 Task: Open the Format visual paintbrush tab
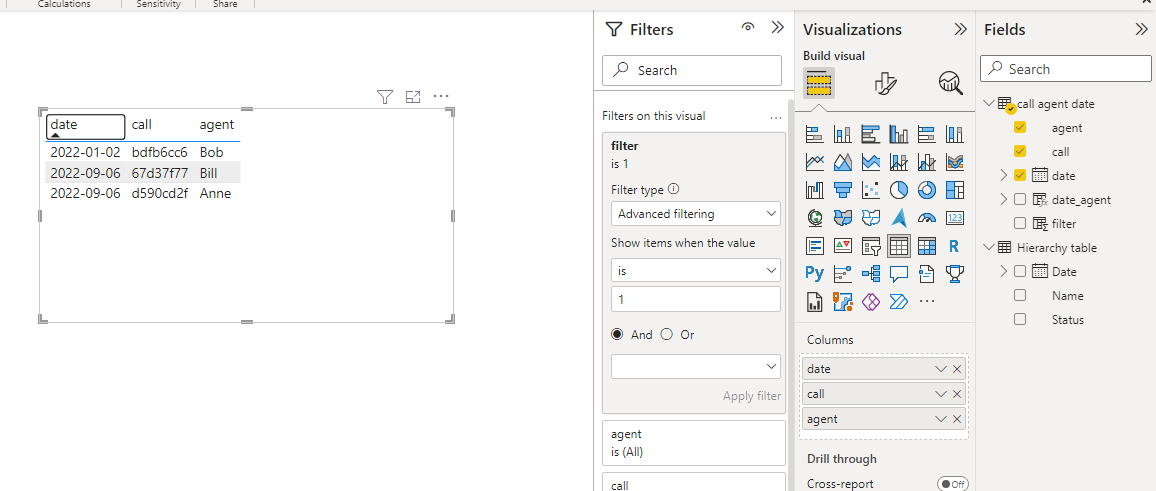point(884,83)
